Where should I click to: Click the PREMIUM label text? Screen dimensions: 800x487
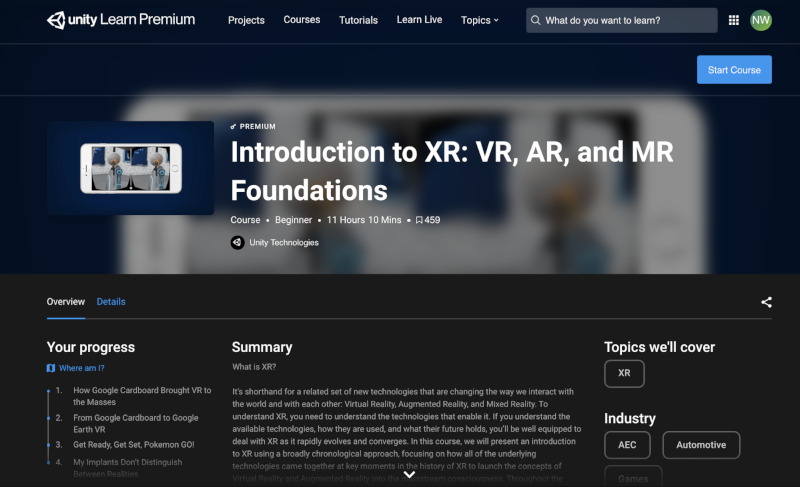tap(258, 126)
